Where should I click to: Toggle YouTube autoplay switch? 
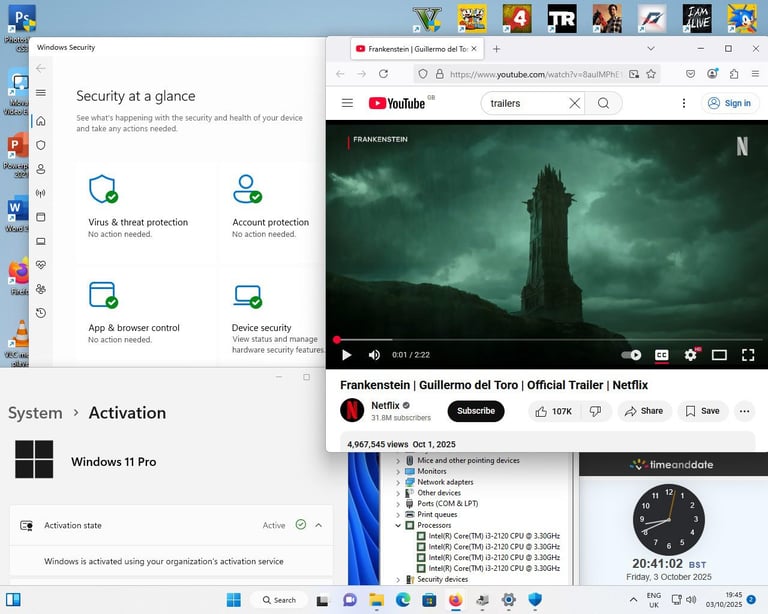(x=631, y=355)
